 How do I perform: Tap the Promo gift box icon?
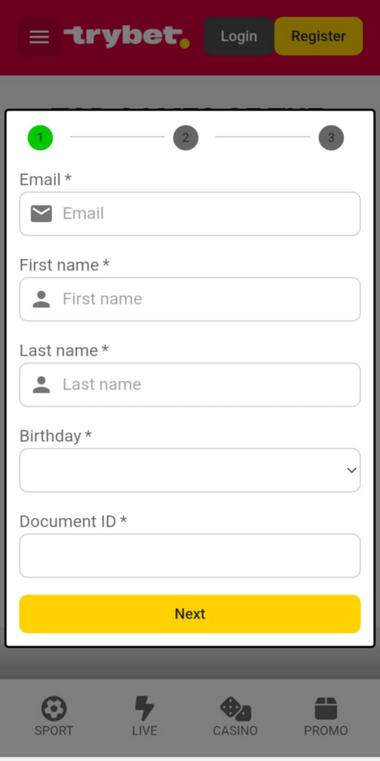[326, 708]
